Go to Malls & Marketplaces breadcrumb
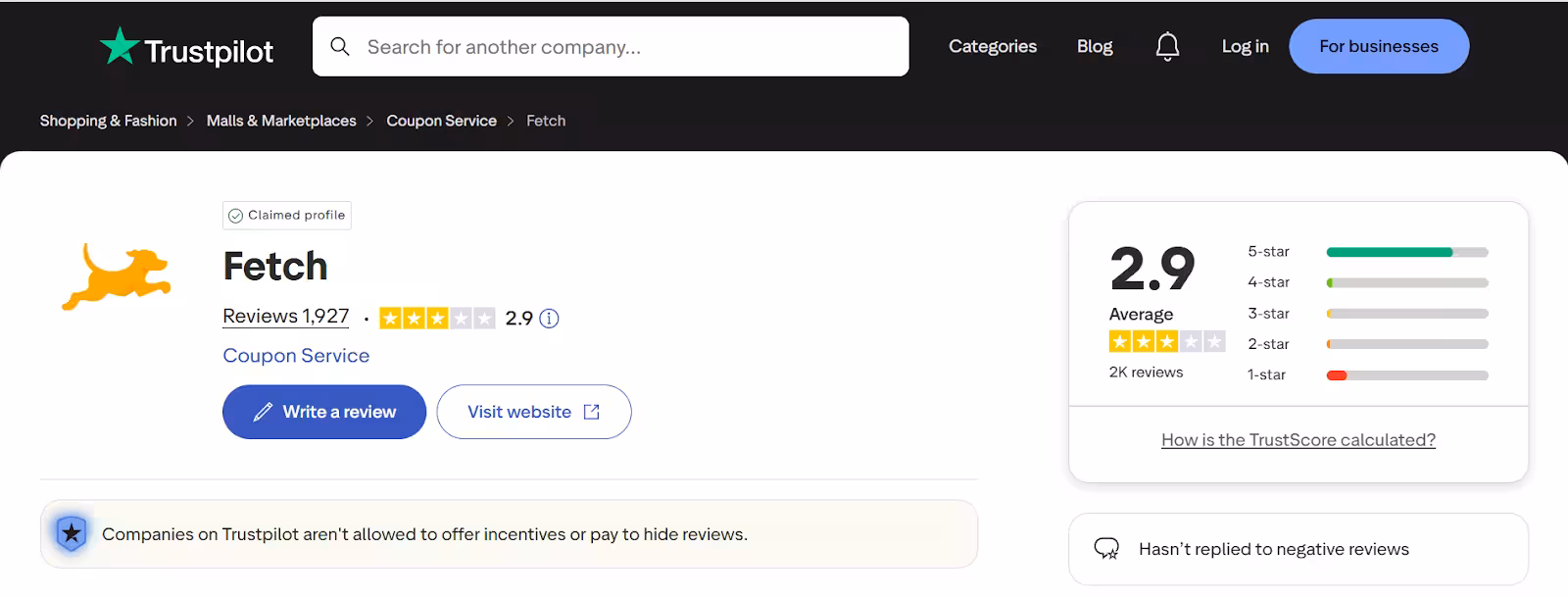 point(281,121)
